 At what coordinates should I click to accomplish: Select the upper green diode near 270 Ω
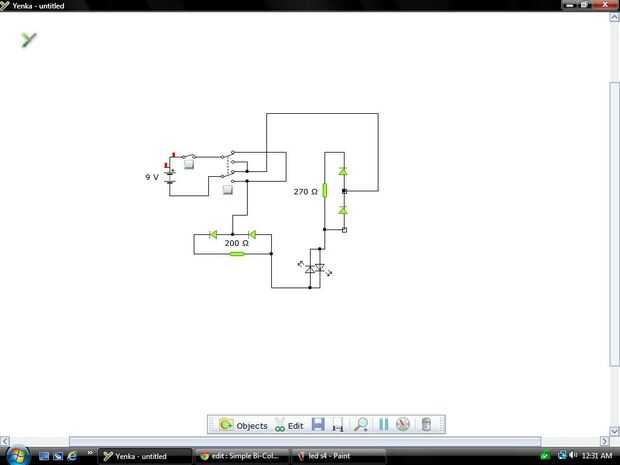click(343, 171)
